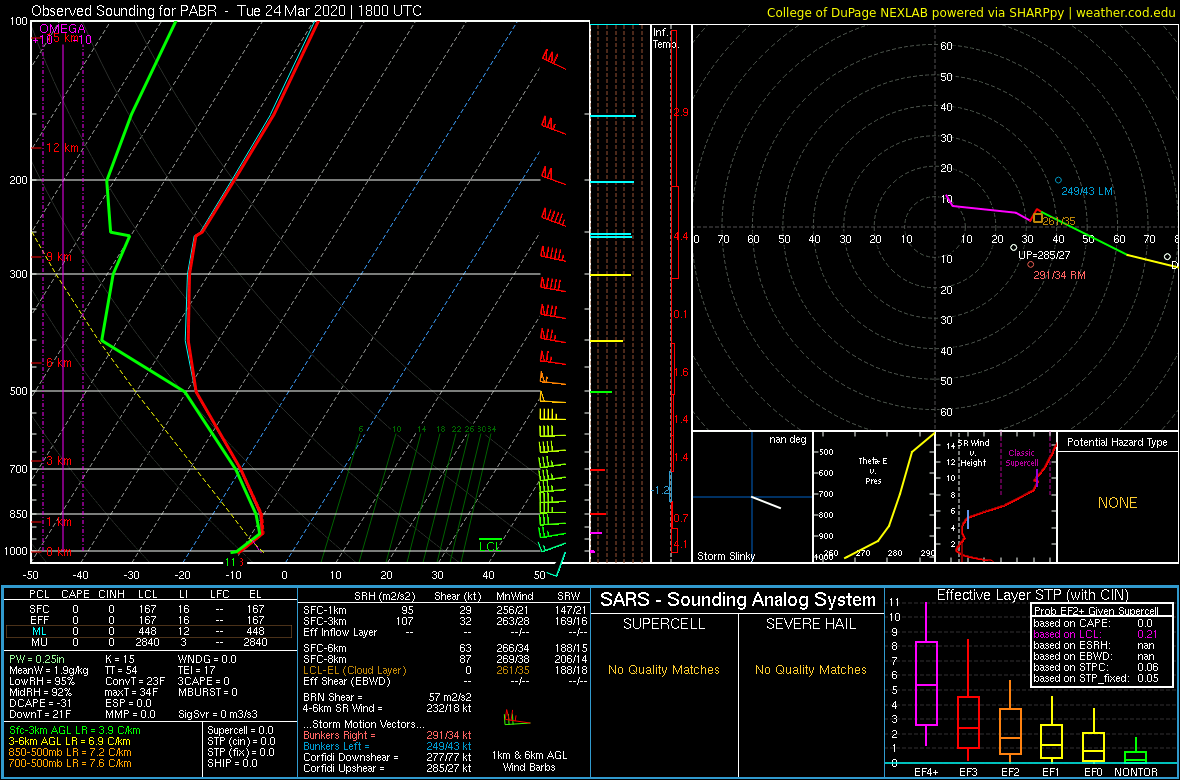1180x780 pixels.
Task: Click the 'Theta-E v. Pres' plot label
Action: [874, 469]
